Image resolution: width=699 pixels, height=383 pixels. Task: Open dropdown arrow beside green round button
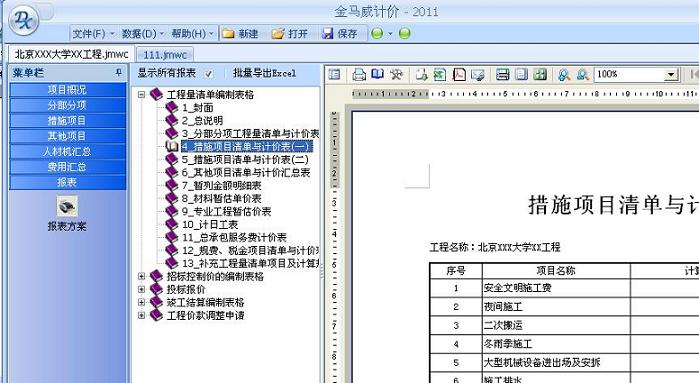pyautogui.click(x=390, y=33)
